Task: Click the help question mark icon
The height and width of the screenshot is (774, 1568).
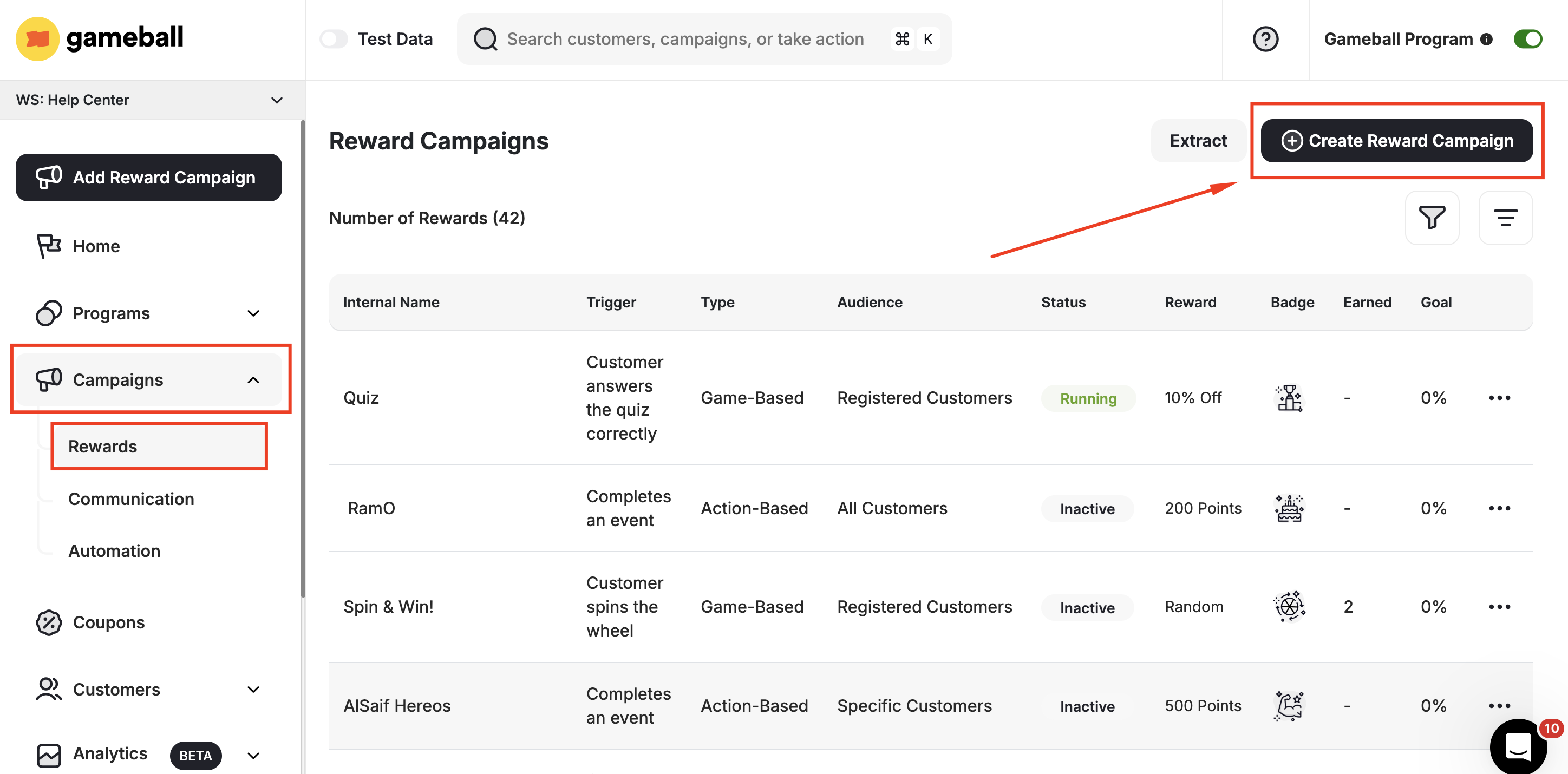Action: (1265, 39)
